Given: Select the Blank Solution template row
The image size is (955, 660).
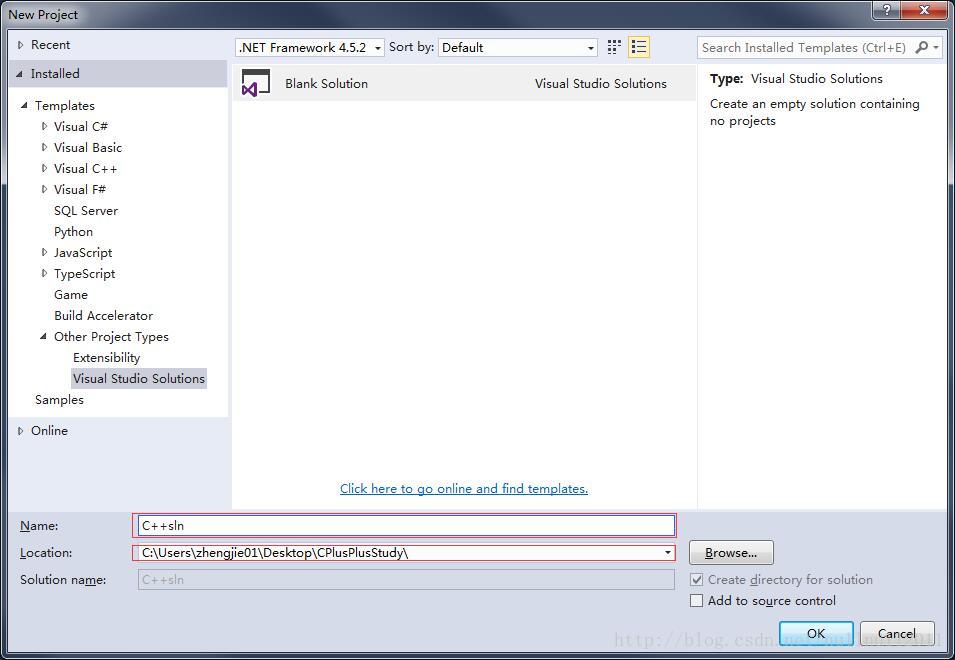Looking at the screenshot, I should click(x=464, y=83).
